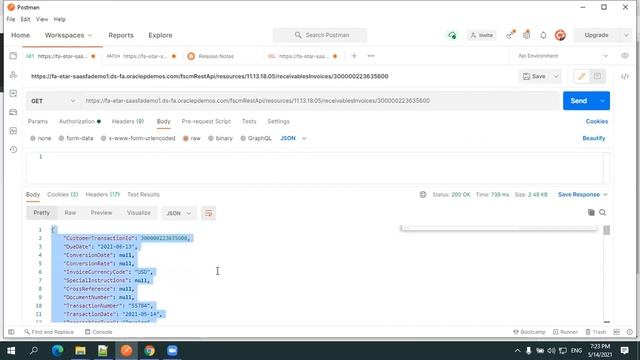Open the Mock Servers sidebar icon
Image resolution: width=640 pixels, height=360 pixels.
(13, 112)
